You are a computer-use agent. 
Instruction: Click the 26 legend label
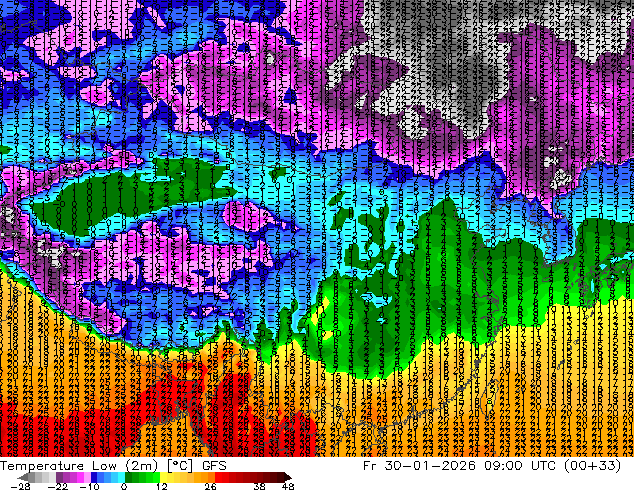coord(210,486)
